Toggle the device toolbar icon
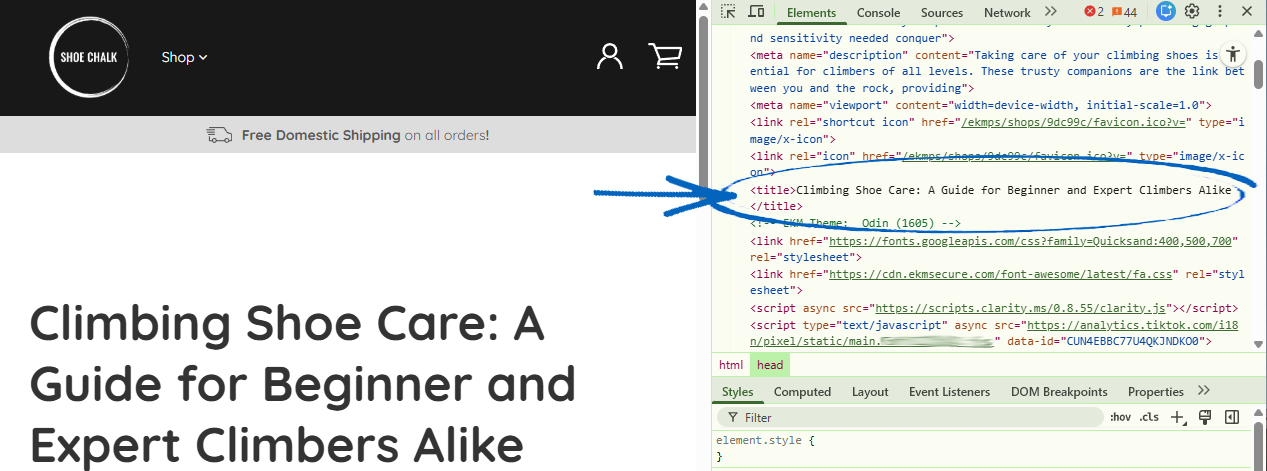Image resolution: width=1267 pixels, height=471 pixels. [x=756, y=12]
